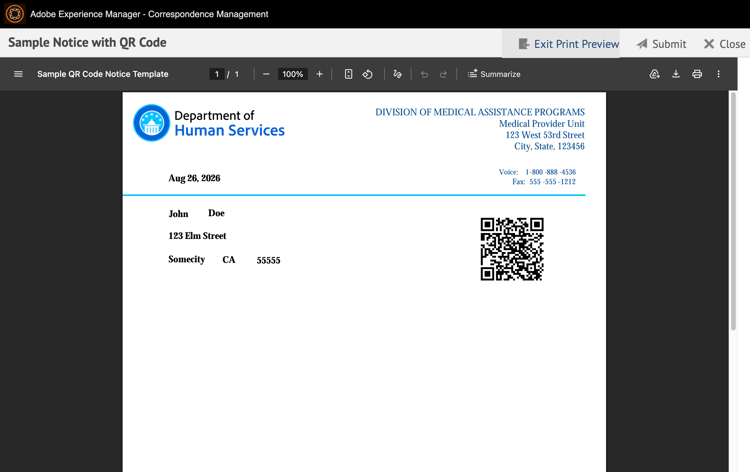Screen dimensions: 750x472
Task: Click the 'Sample Notice with QR Code' heading
Action: 88,43
